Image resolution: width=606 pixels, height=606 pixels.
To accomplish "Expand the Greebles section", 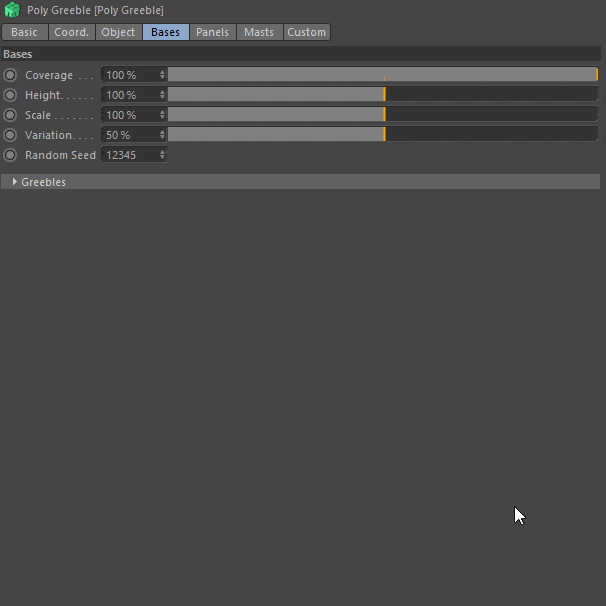I will click(15, 182).
